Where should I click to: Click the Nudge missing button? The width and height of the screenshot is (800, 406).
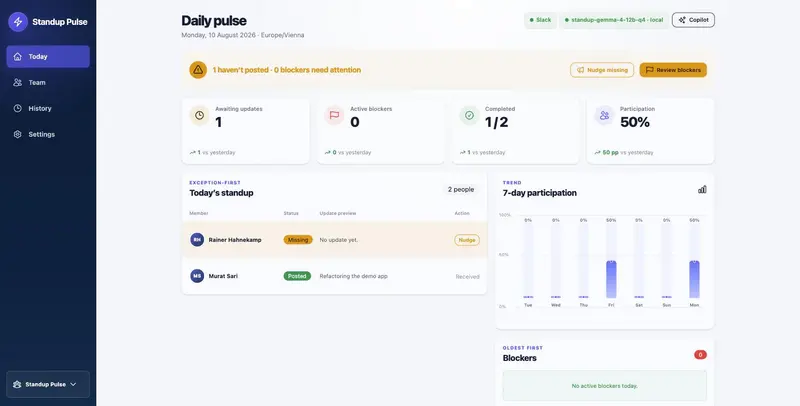click(x=602, y=70)
